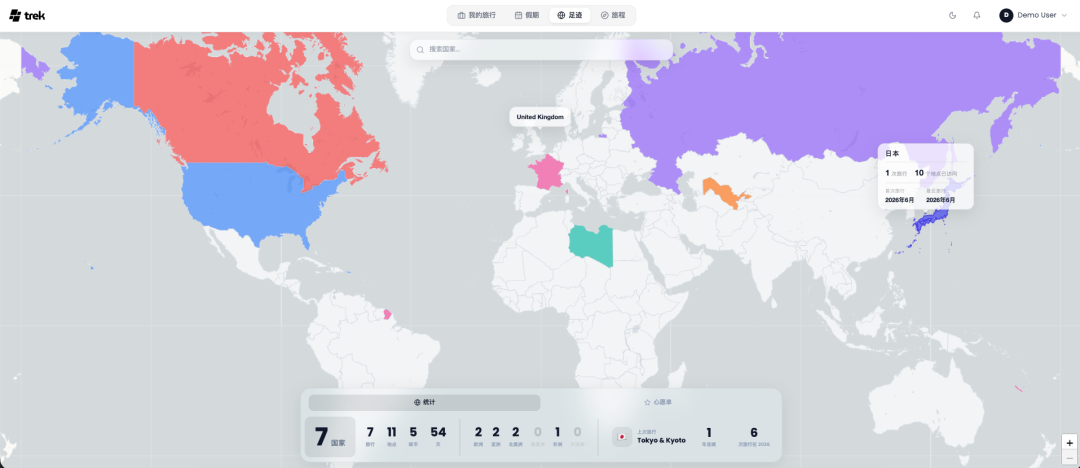Open the 旅程 tab
1080x468 pixels.
coord(613,15)
